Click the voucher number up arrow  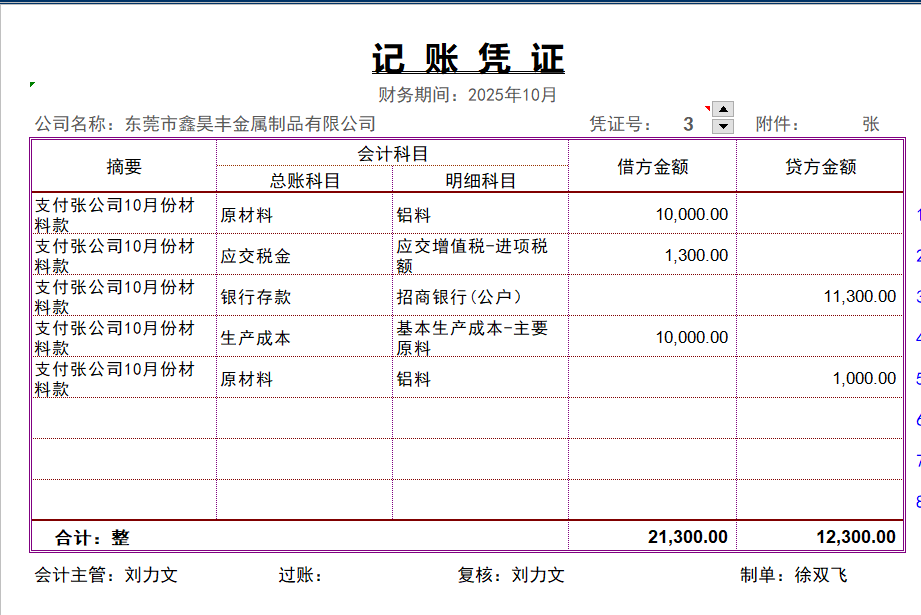point(724,109)
